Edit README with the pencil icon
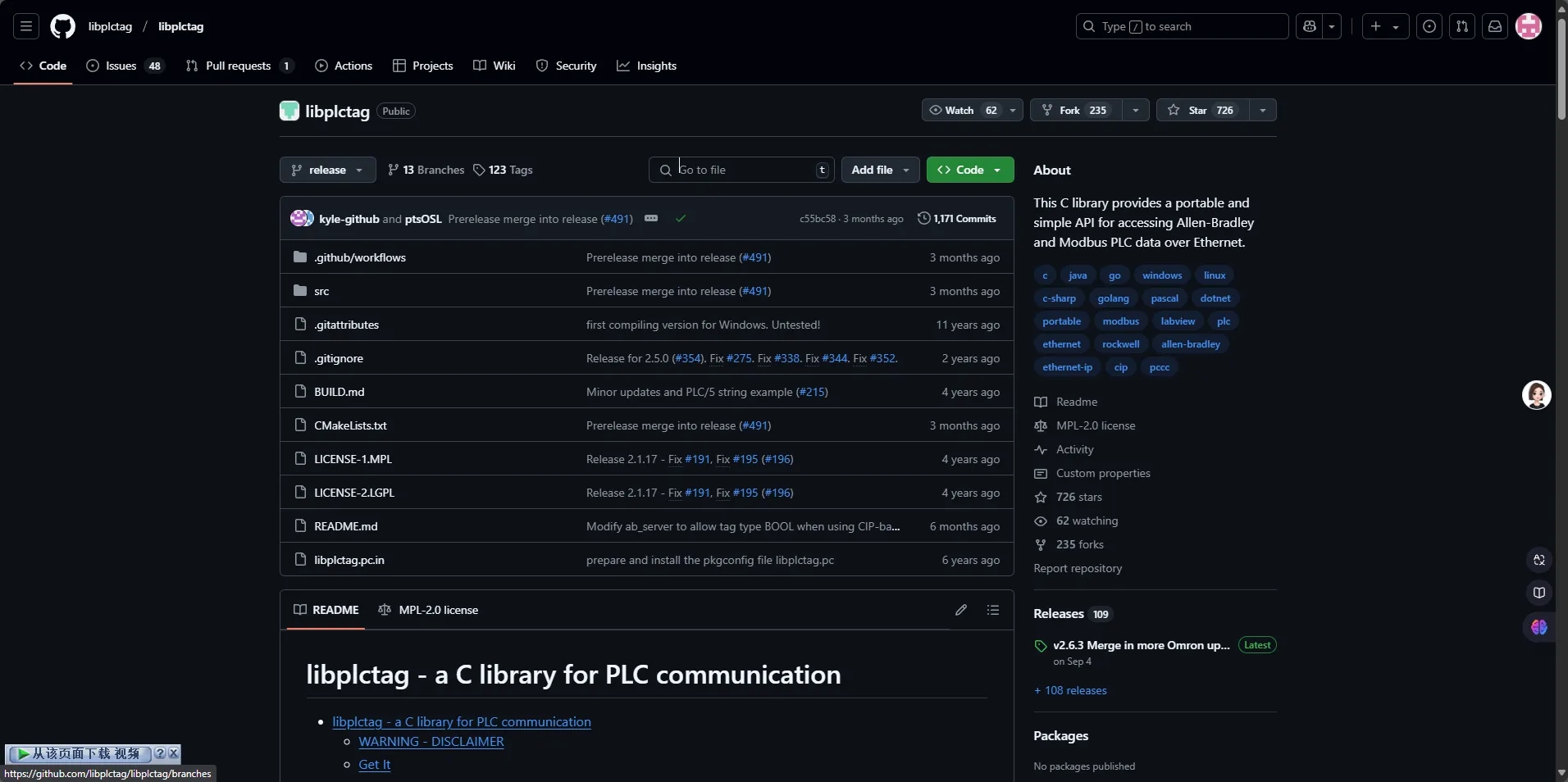Viewport: 1568px width, 782px height. 961,610
